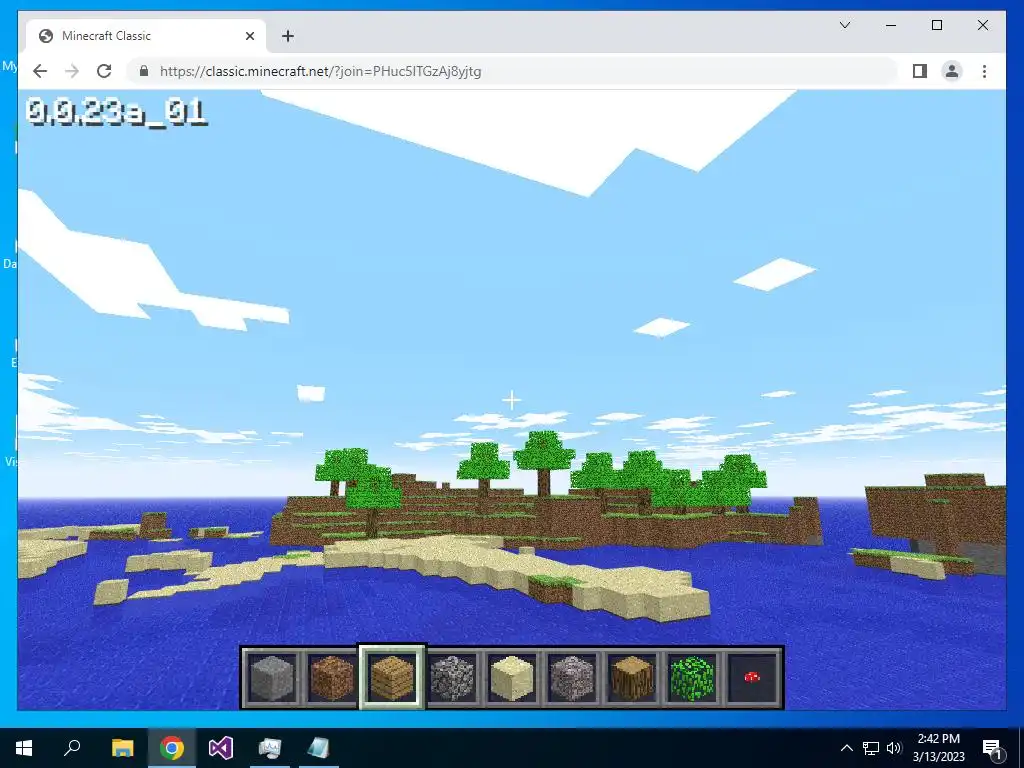
Task: Click the crosshair at game view center
Action: (x=511, y=400)
